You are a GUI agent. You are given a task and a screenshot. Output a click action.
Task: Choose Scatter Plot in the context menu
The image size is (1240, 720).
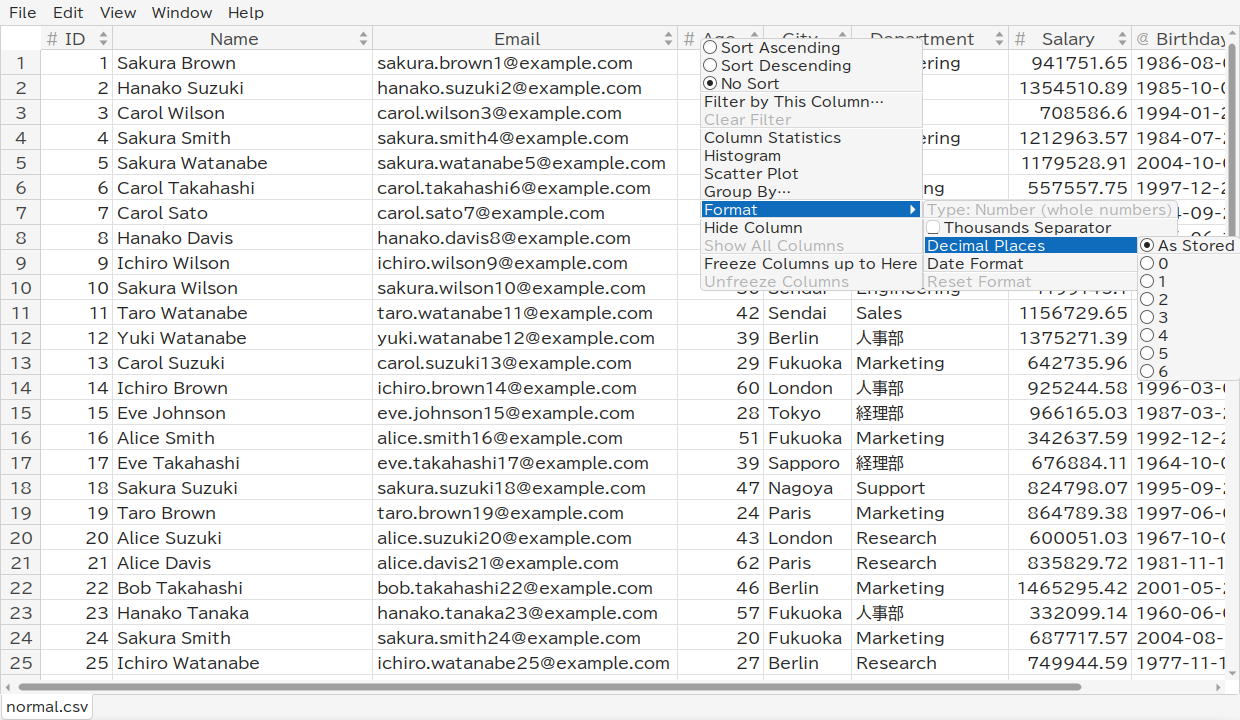[811, 174]
